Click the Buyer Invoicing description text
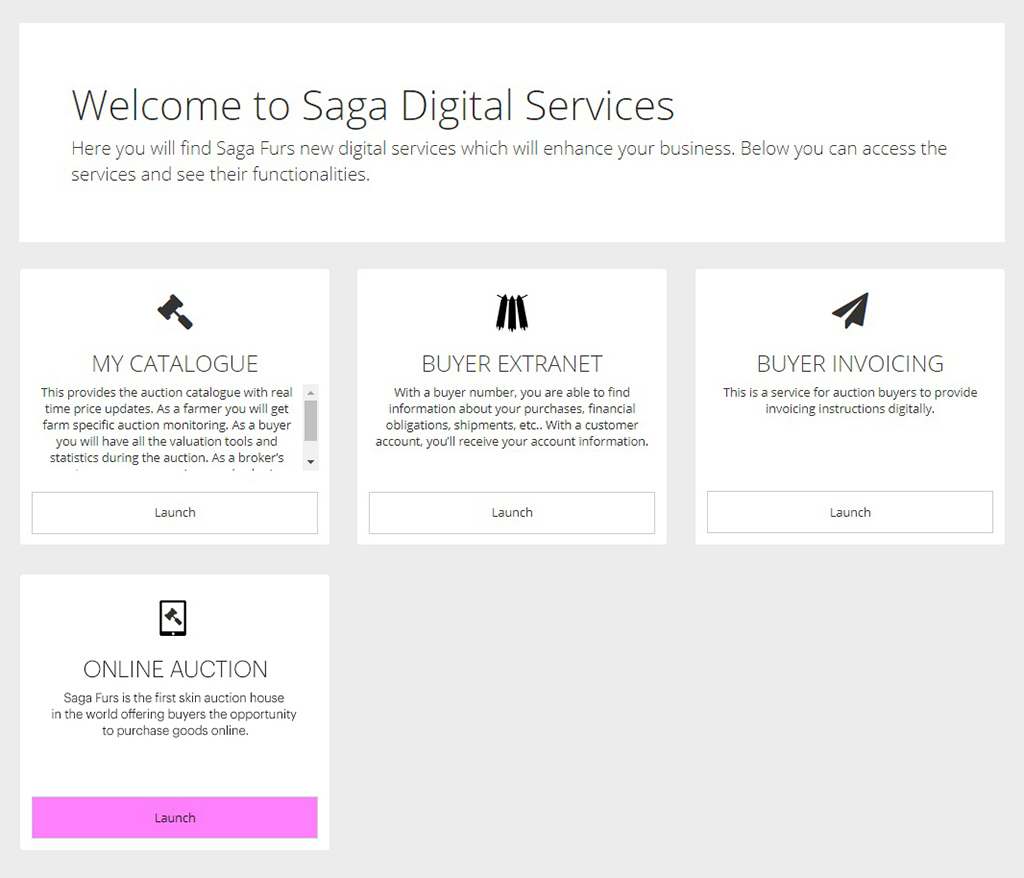Screen dimensions: 1024x878 click(x=850, y=400)
